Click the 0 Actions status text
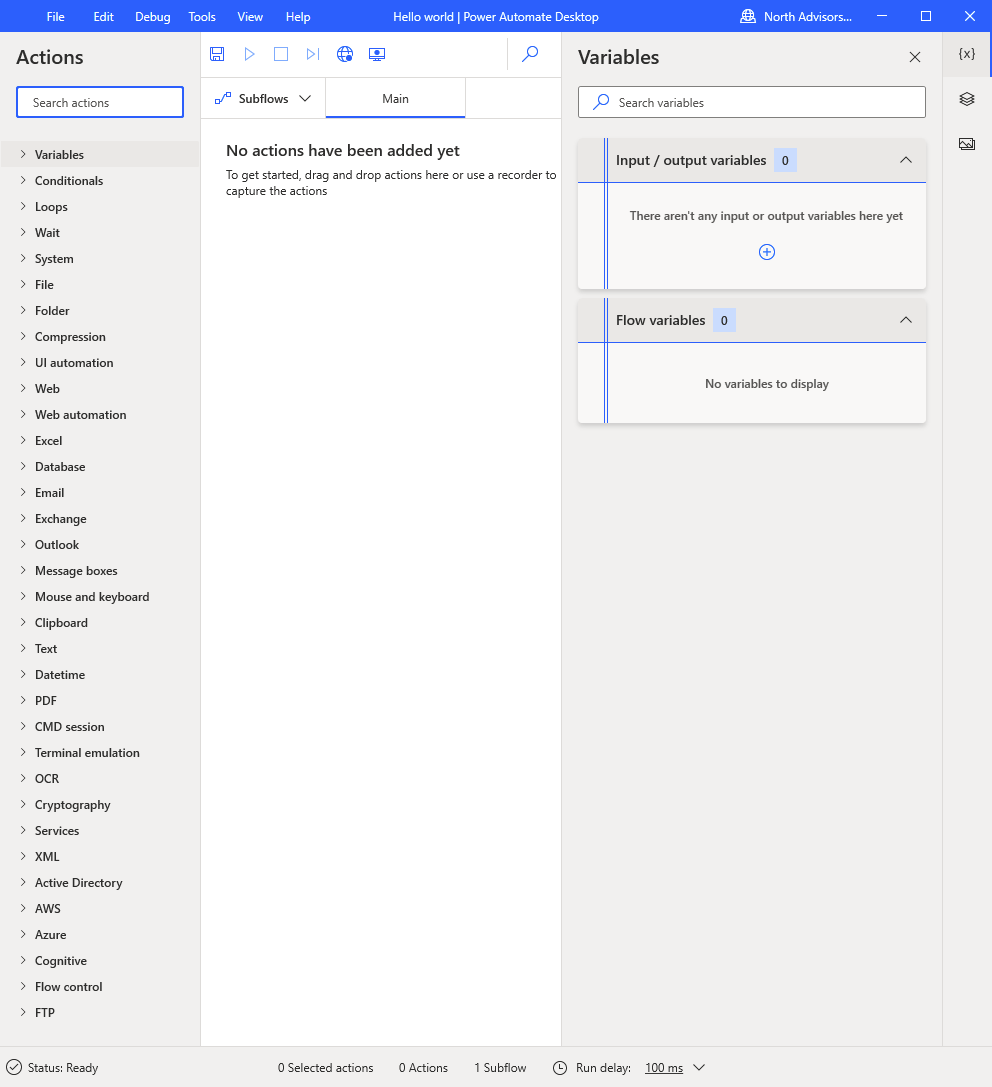Screen dimensions: 992x1087 tap(423, 1068)
